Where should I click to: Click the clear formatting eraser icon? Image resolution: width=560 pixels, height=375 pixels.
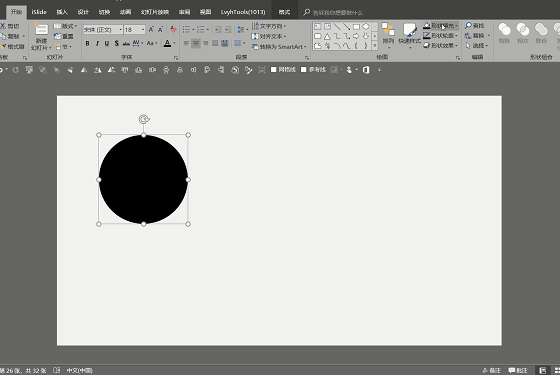coord(173,29)
